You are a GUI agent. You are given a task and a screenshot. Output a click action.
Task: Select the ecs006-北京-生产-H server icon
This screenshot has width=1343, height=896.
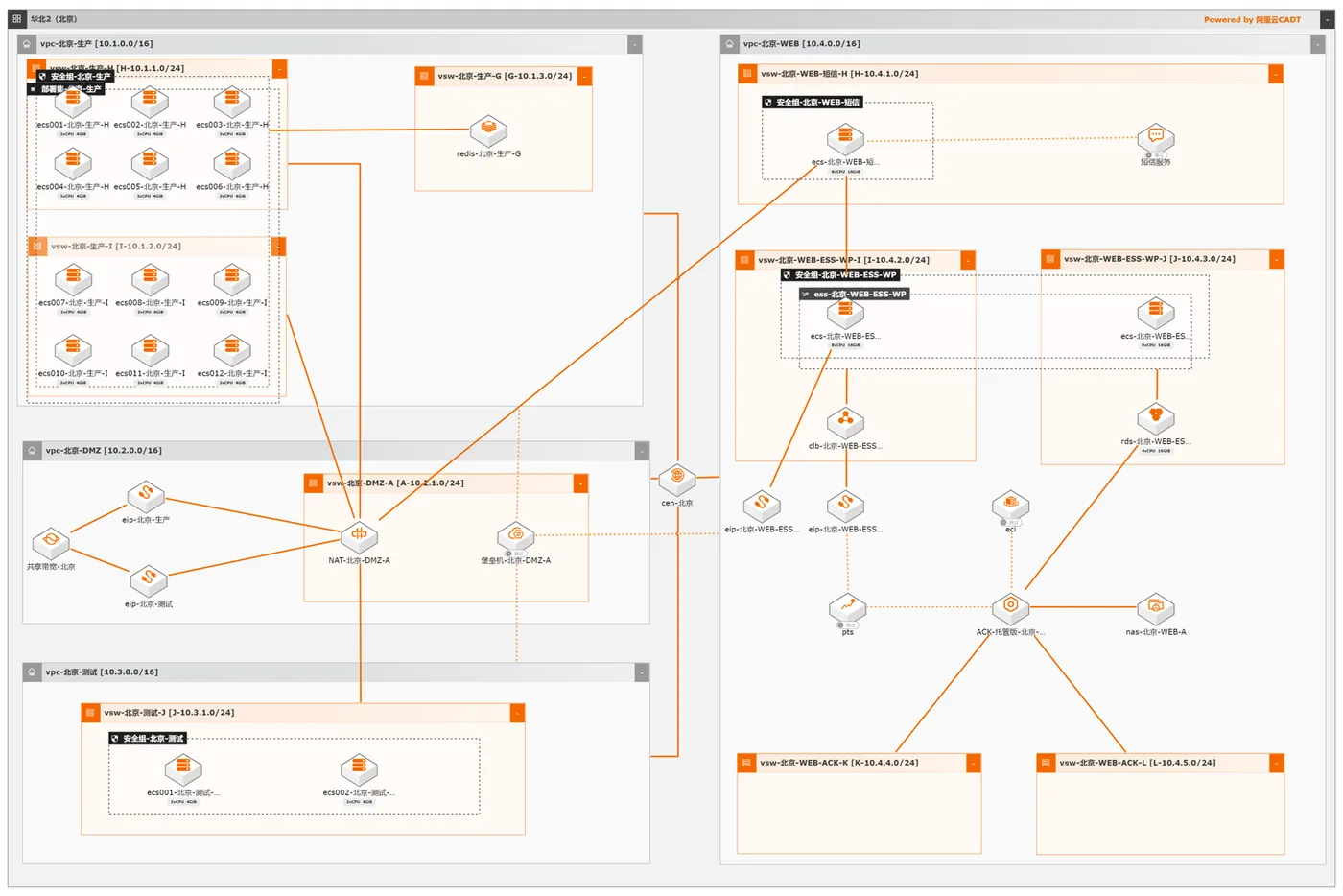[x=232, y=165]
